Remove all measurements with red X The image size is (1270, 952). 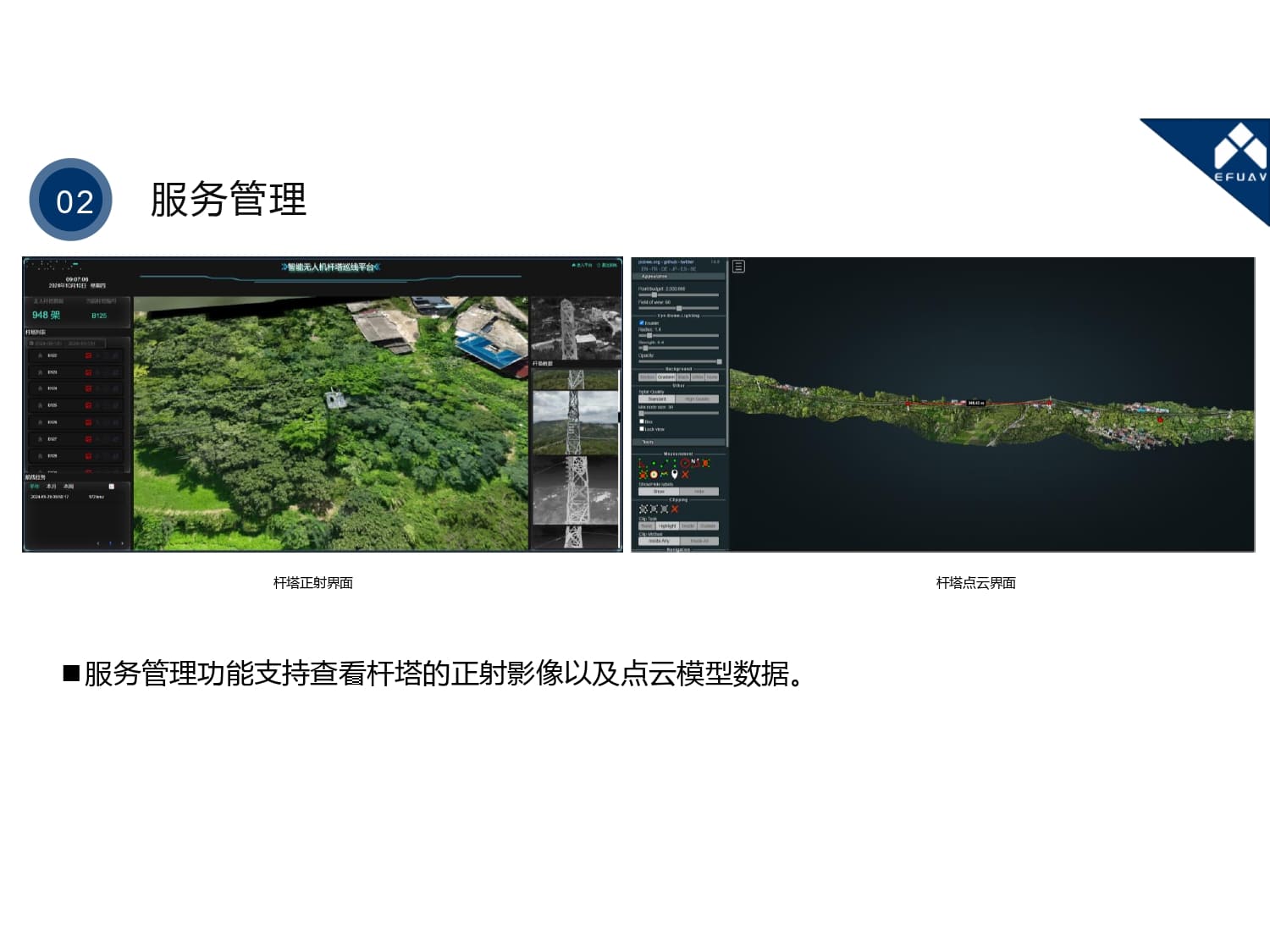click(685, 474)
